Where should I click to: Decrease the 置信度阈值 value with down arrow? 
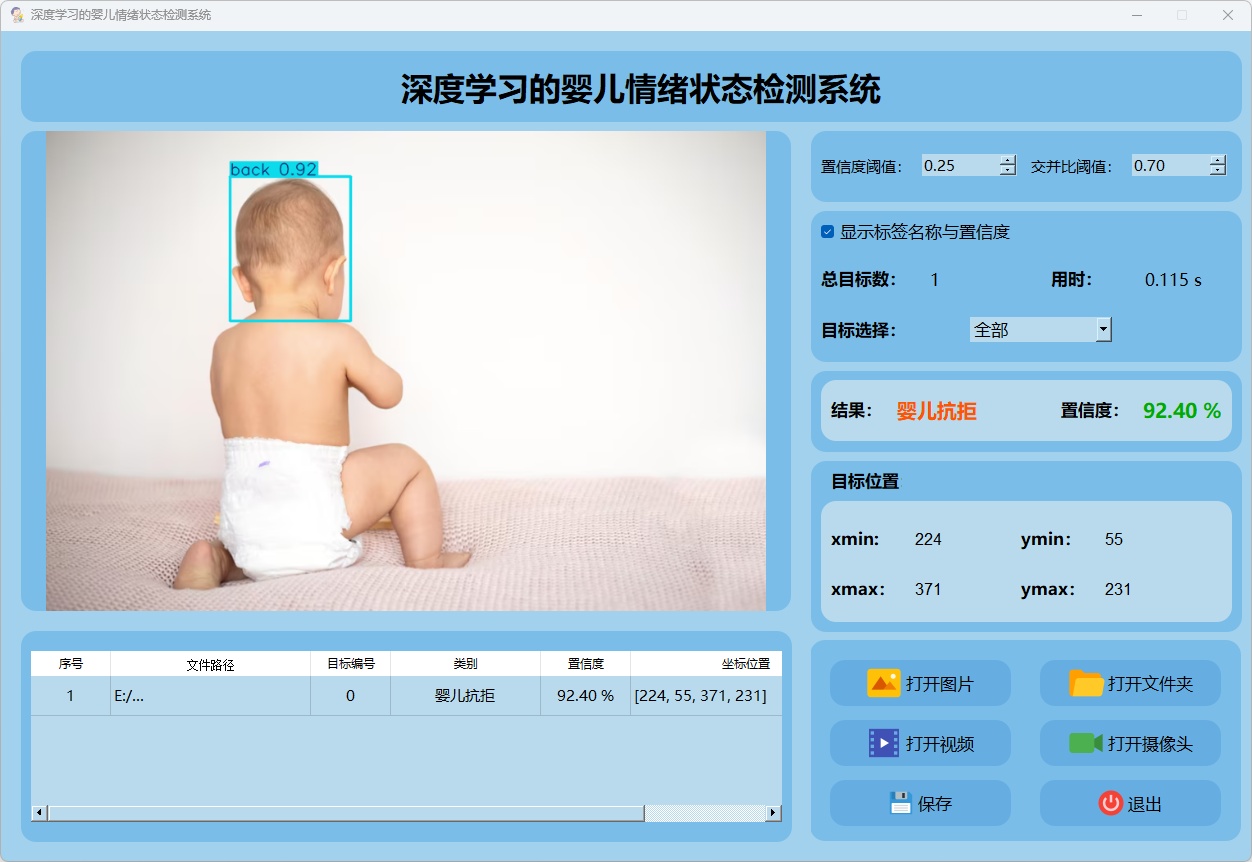pos(1008,171)
